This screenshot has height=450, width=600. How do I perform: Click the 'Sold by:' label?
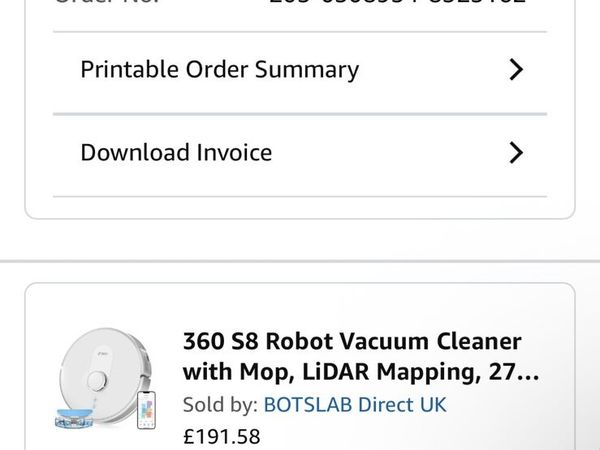[220, 405]
